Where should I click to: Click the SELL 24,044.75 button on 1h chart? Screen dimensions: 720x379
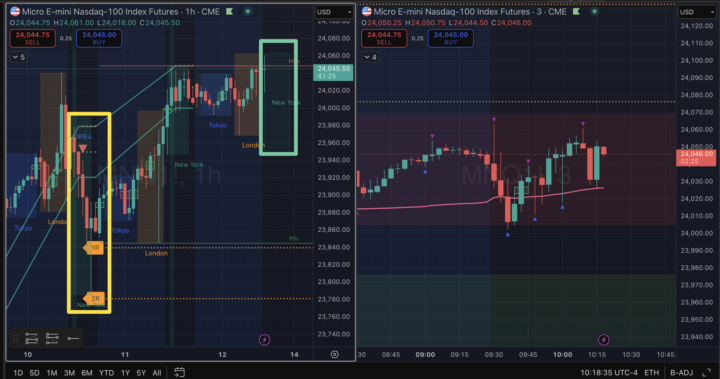coord(33,38)
